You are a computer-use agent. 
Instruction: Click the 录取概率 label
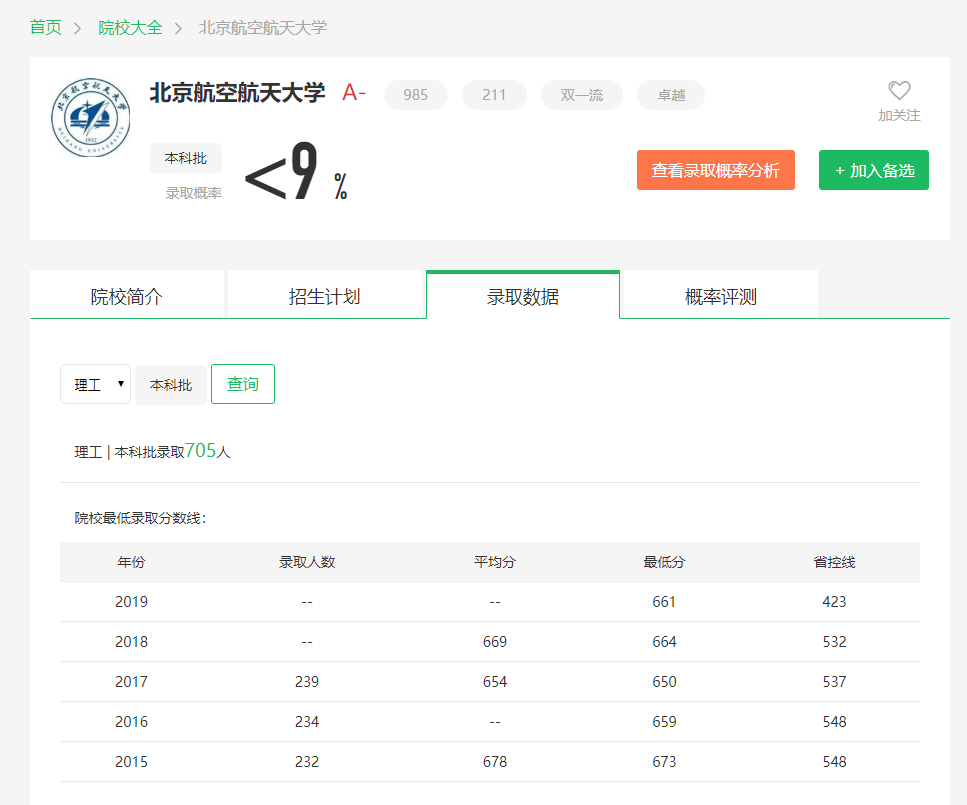[193, 193]
